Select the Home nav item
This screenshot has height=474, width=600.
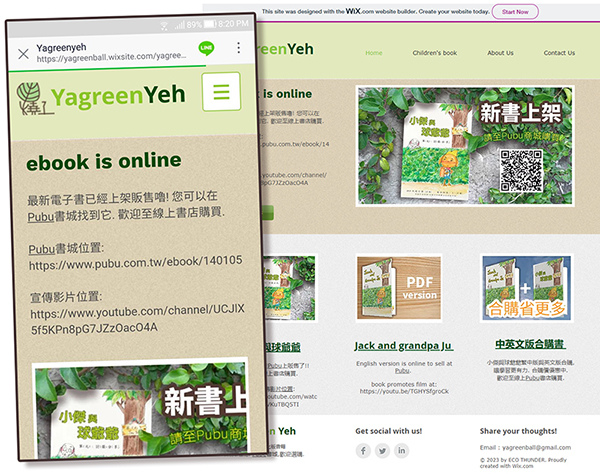374,53
